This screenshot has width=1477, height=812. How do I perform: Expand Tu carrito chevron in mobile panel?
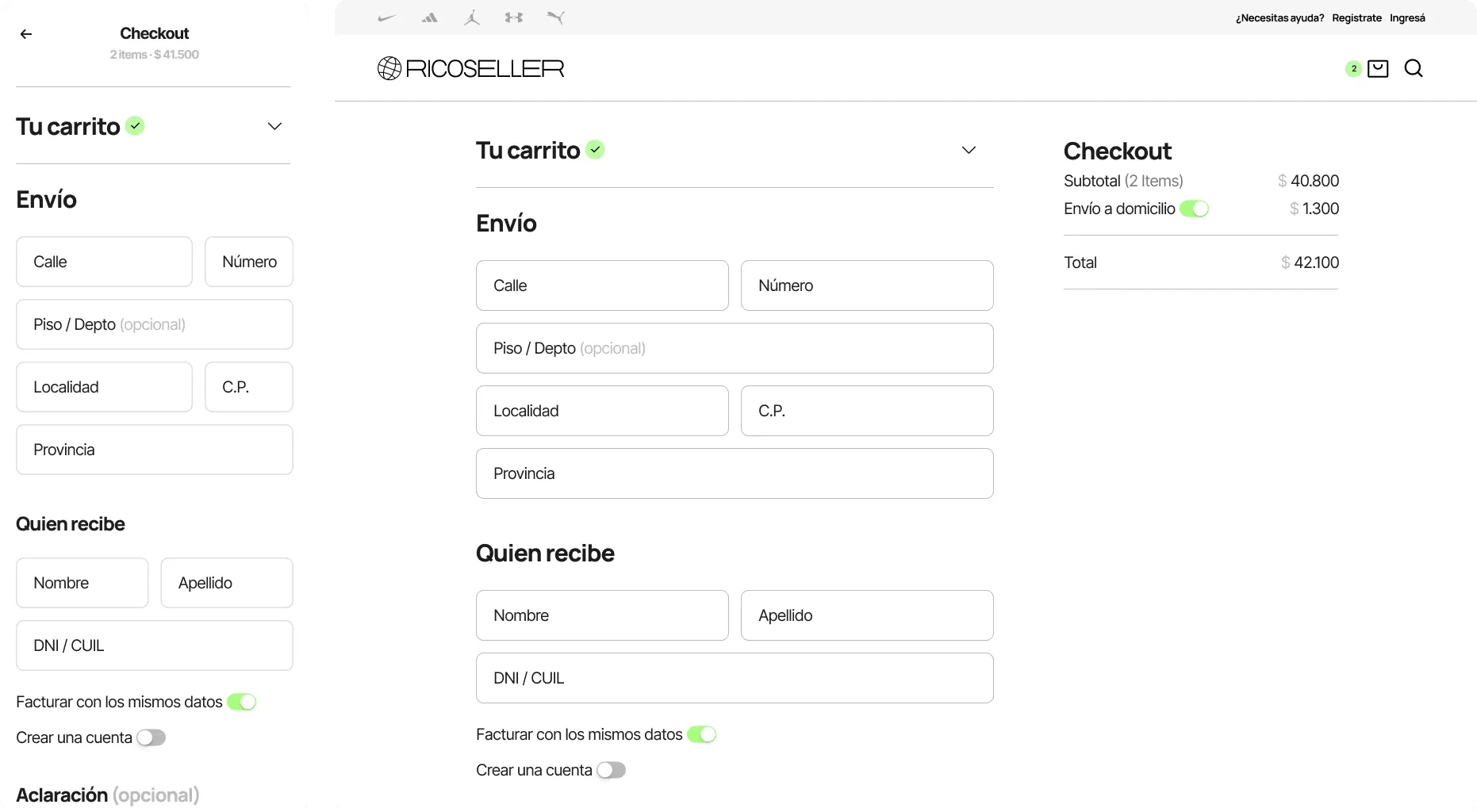274,127
